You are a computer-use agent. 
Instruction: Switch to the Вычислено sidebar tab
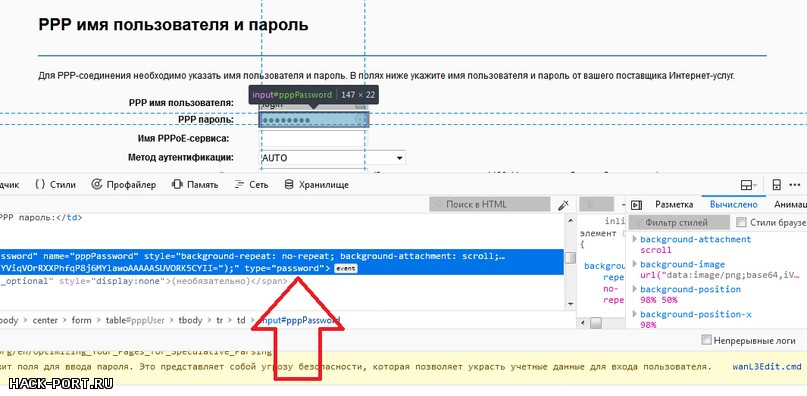coord(734,204)
